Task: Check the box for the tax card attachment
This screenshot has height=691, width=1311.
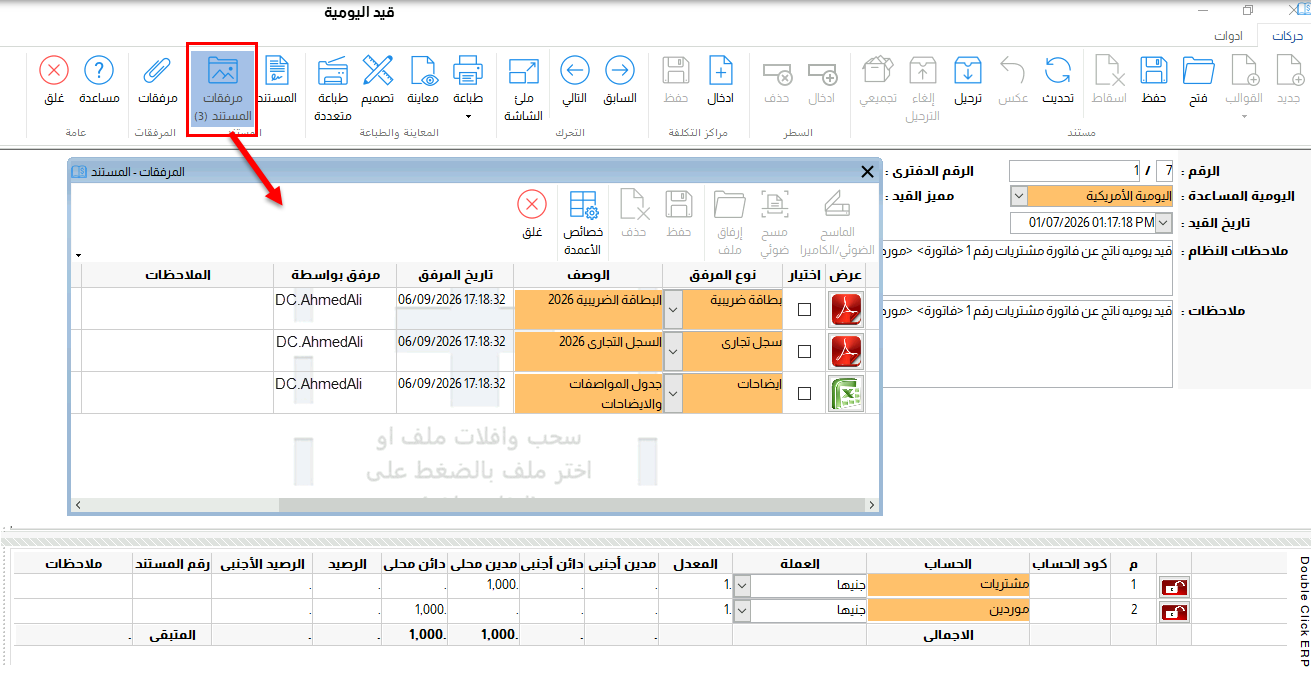Action: pos(805,310)
